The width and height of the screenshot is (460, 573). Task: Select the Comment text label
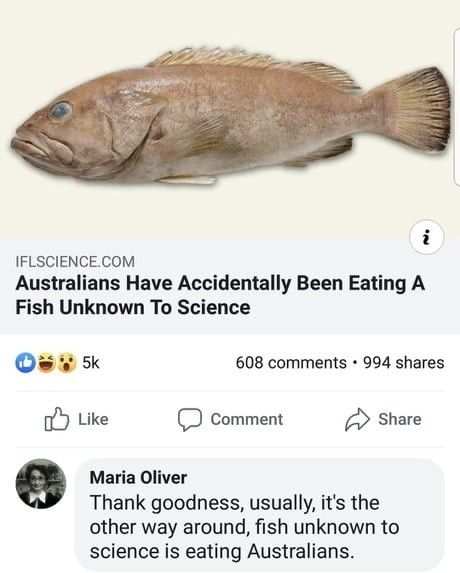(247, 419)
